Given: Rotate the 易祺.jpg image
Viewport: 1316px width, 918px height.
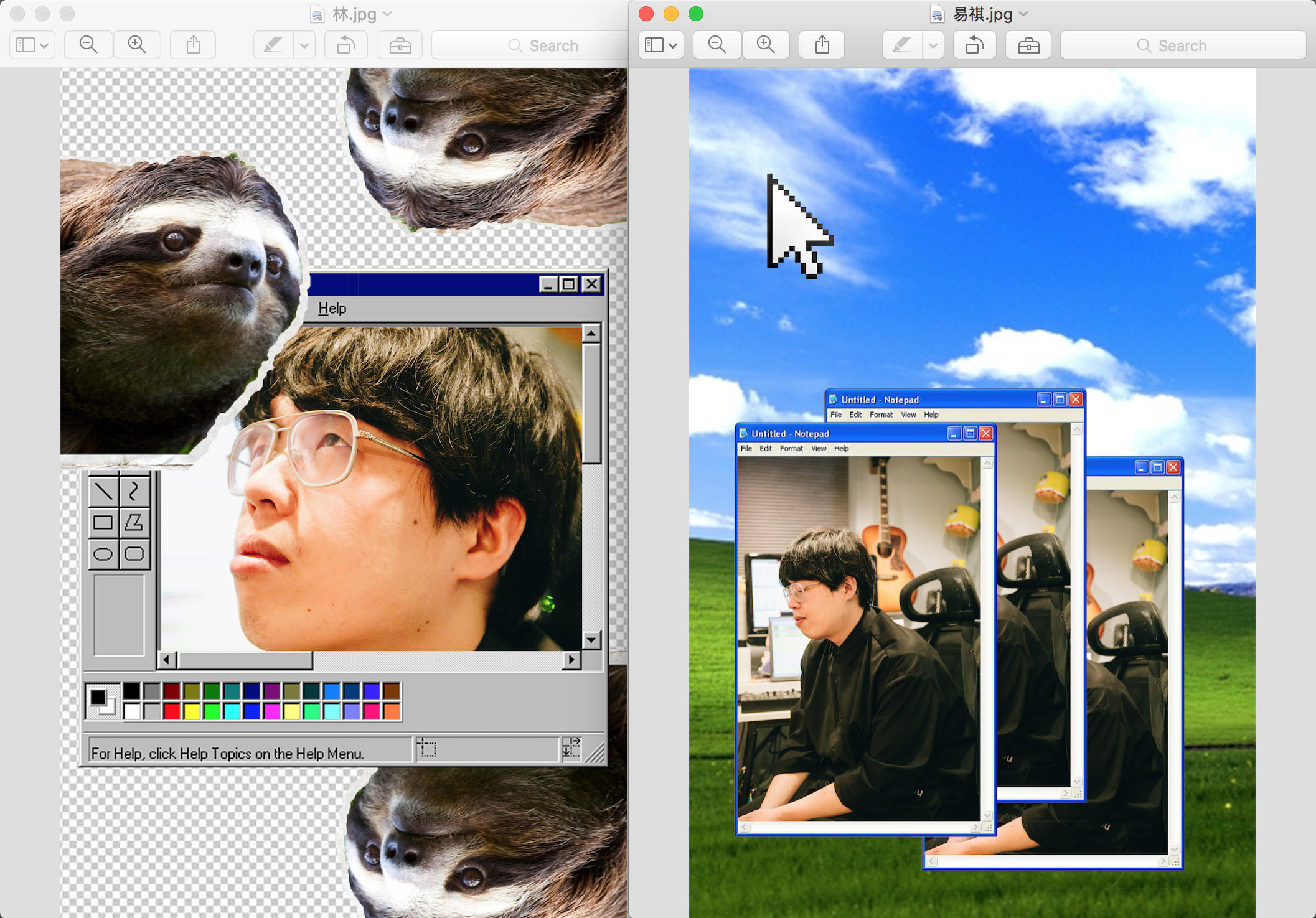Looking at the screenshot, I should click(x=975, y=45).
